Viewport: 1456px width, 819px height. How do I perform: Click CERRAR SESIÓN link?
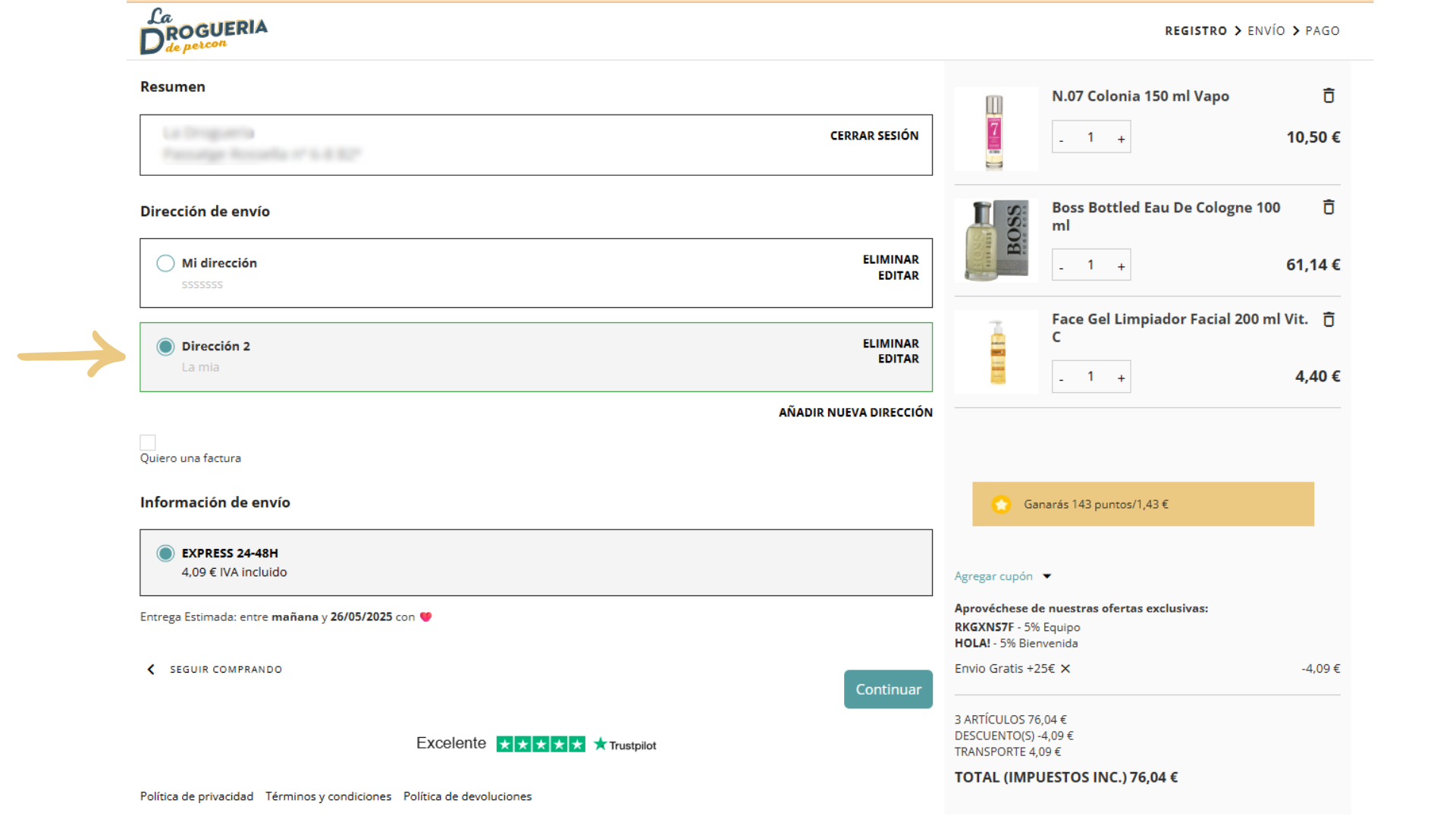(x=874, y=136)
